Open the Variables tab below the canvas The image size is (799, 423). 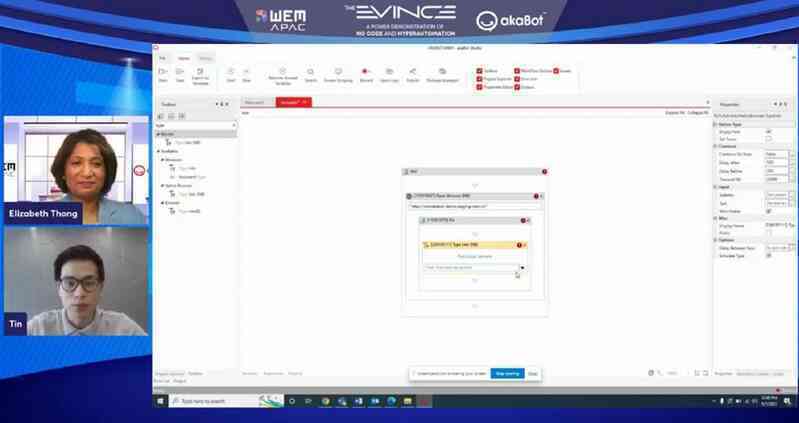click(x=250, y=374)
